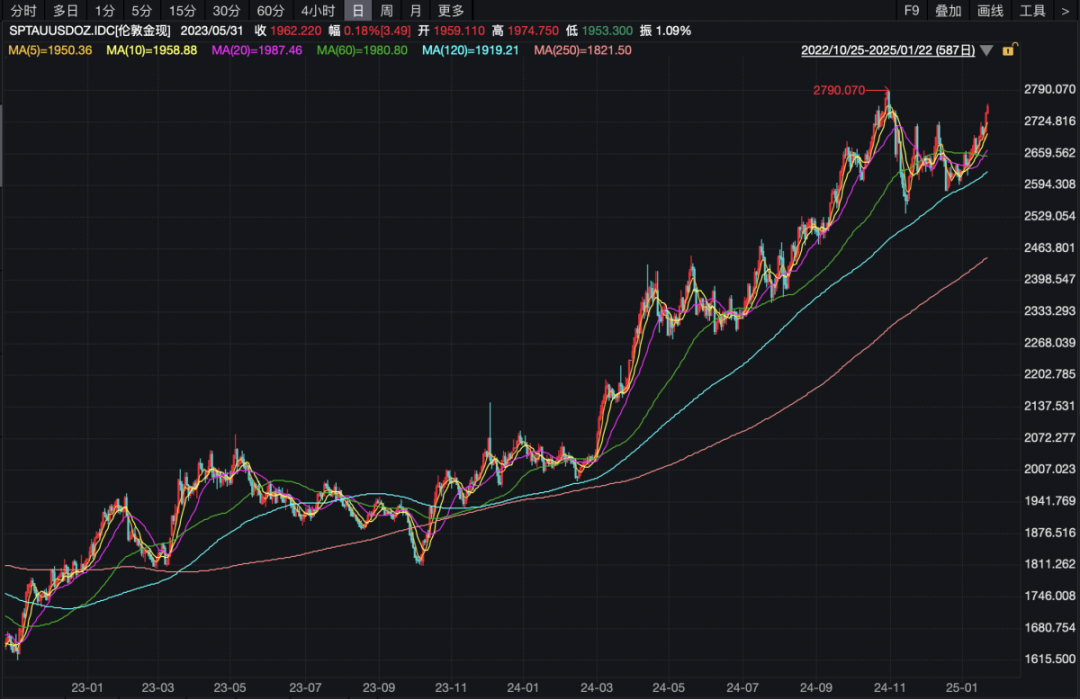Open the 叠加 overlay option
Viewport: 1080px width, 700px height.
[x=948, y=10]
